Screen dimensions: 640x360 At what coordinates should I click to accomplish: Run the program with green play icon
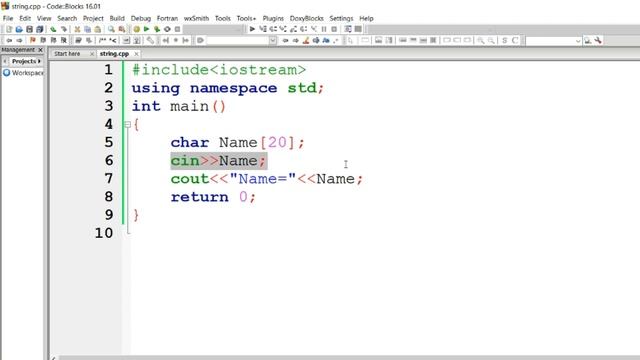pyautogui.click(x=147, y=29)
